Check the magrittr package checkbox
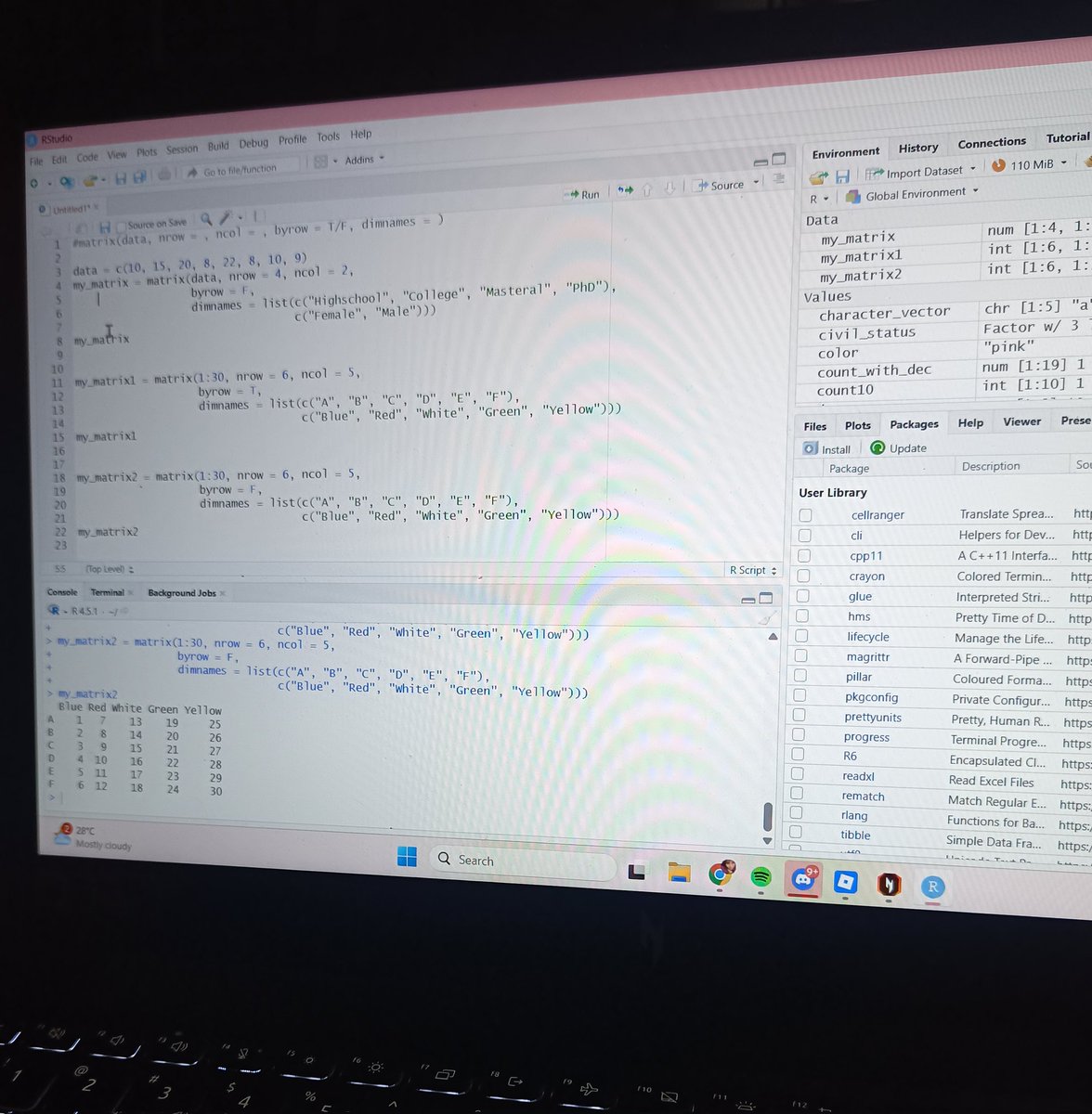Screen dimensions: 1092x1114 (801, 657)
